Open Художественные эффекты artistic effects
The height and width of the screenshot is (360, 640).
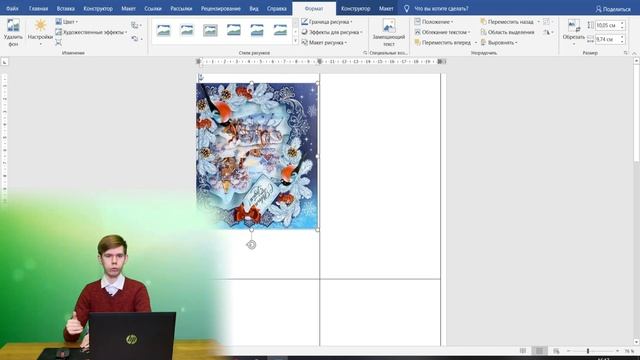click(x=91, y=32)
